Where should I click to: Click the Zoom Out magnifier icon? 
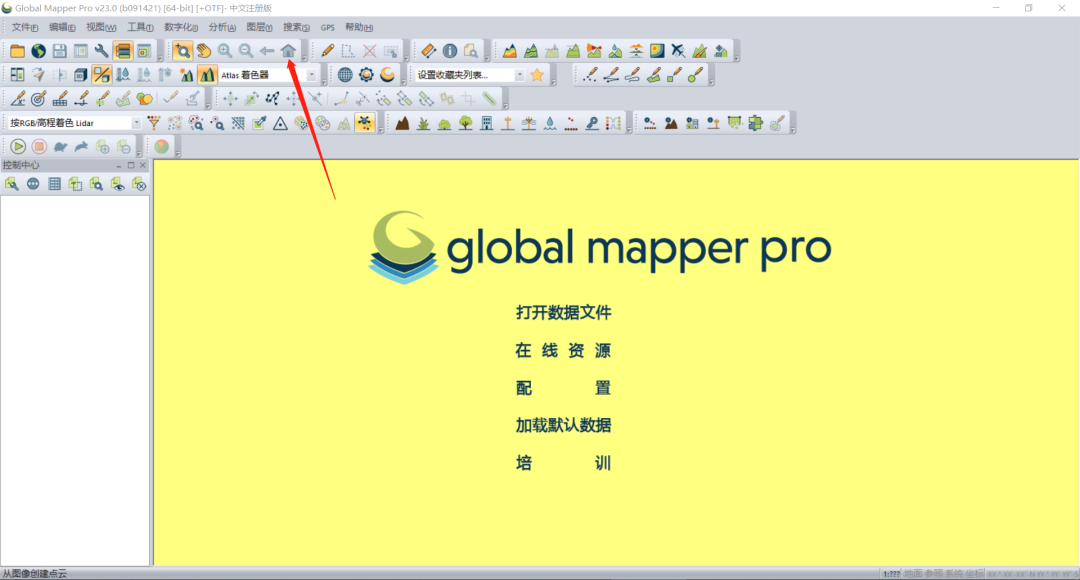[x=246, y=51]
